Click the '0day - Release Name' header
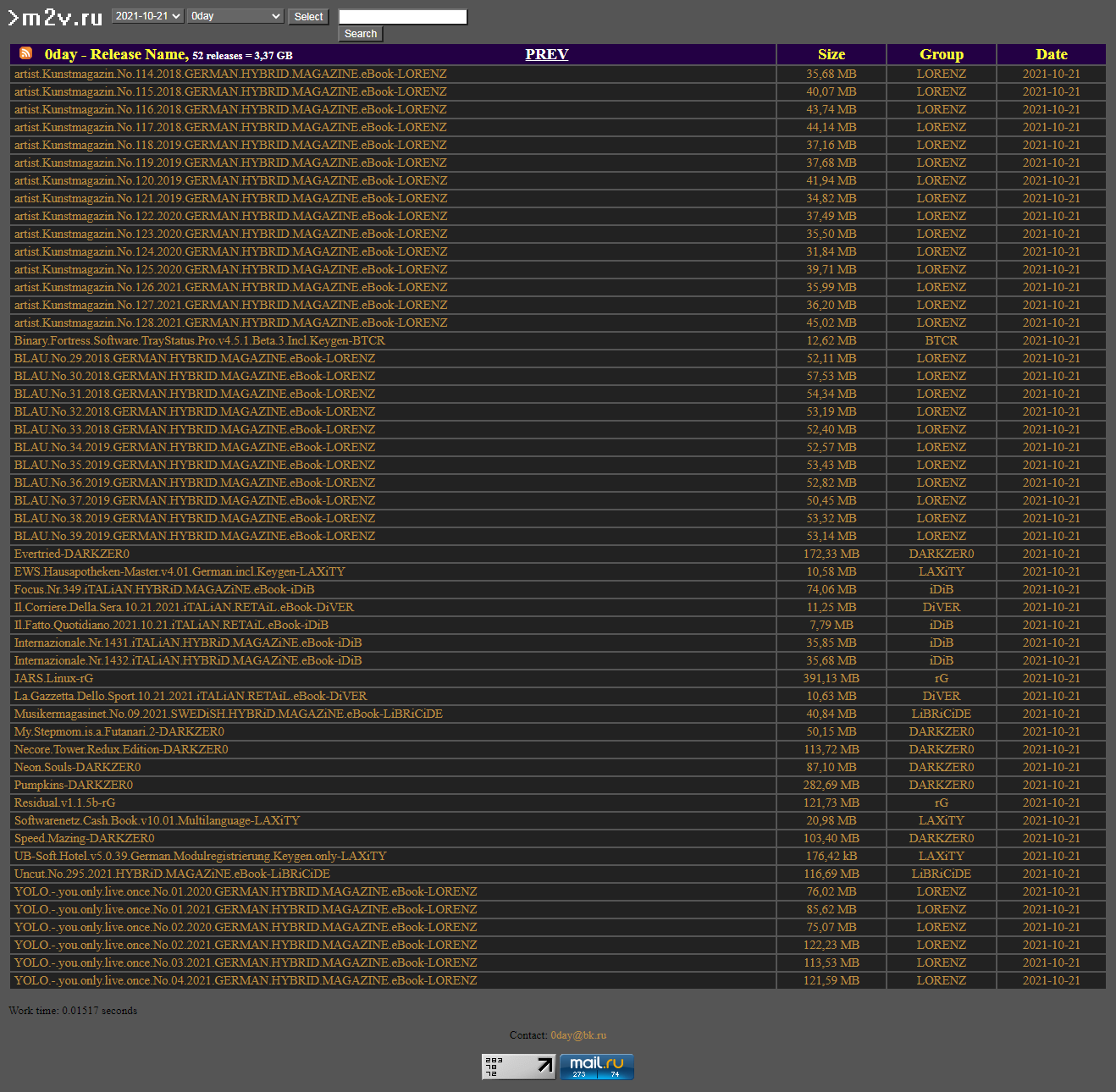This screenshot has width=1116, height=1092. point(116,54)
